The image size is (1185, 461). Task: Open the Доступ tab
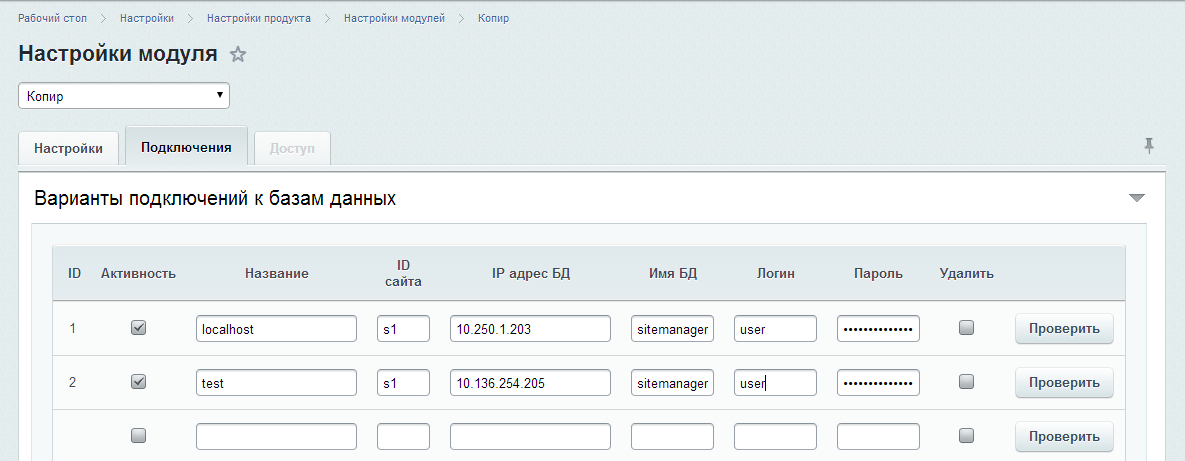tap(292, 148)
